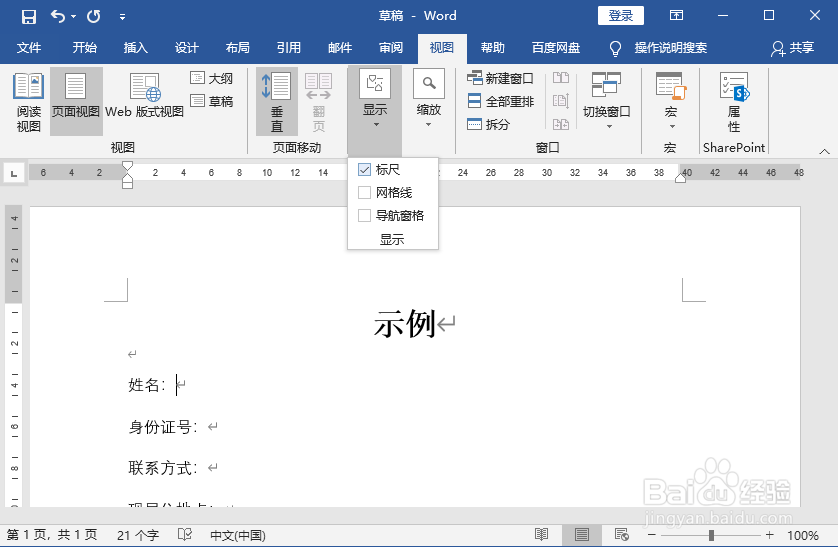Switch to 草稿 draft view
838x547 pixels.
pos(212,101)
